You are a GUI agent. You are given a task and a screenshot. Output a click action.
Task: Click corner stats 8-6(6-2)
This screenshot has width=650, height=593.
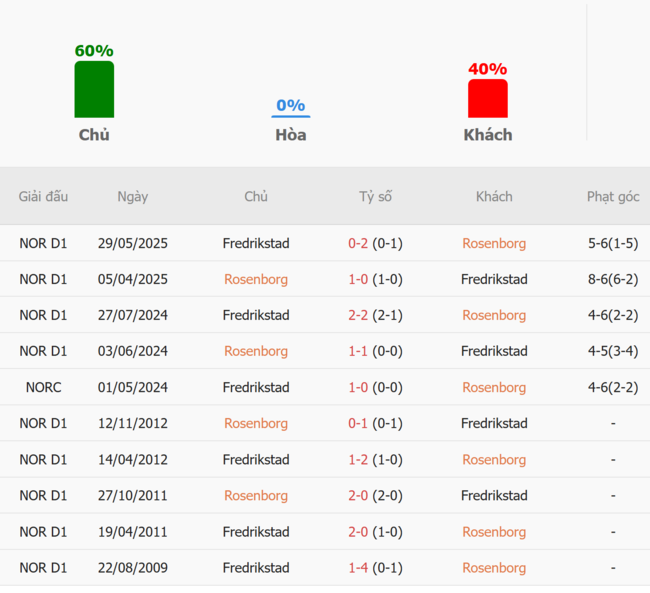613,279
